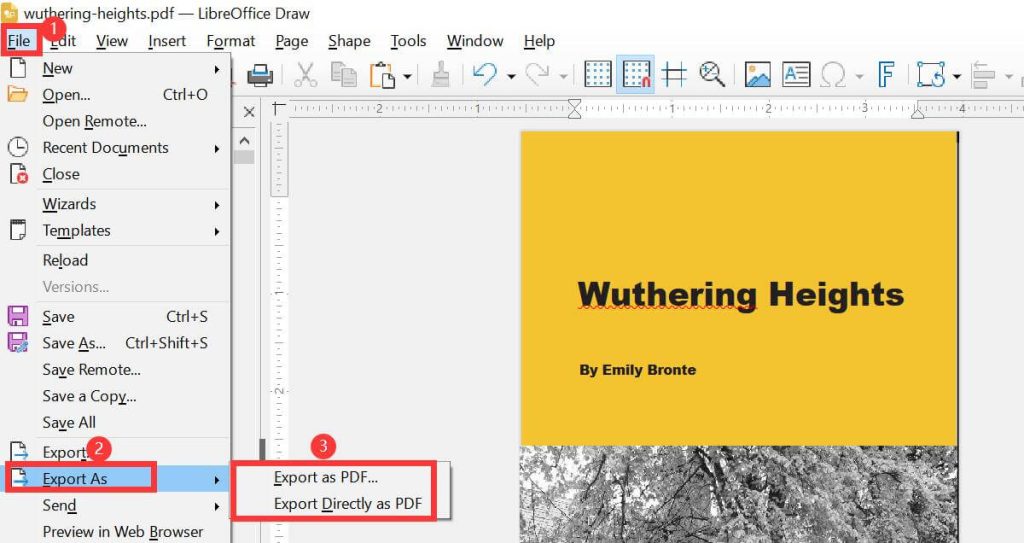Click the purple Save disk icon
Viewport: 1024px width, 543px height.
click(18, 316)
